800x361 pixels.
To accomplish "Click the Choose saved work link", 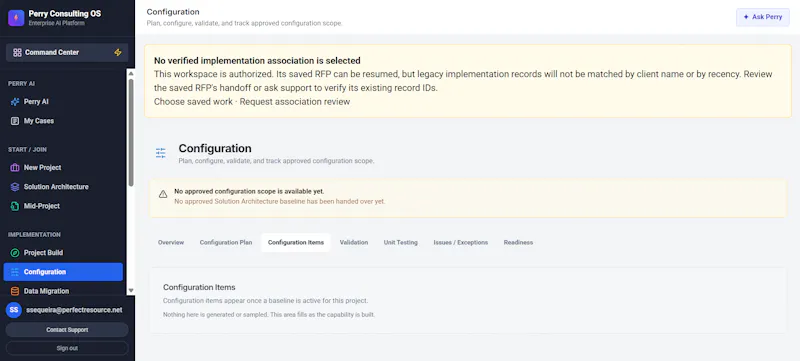I will coord(192,101).
